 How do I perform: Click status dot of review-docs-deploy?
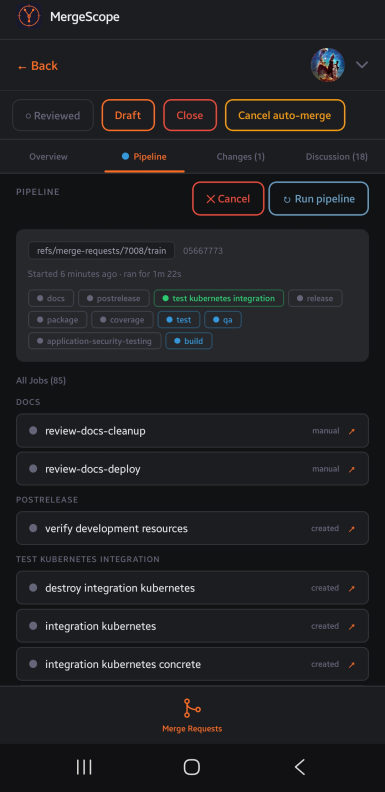coord(33,469)
